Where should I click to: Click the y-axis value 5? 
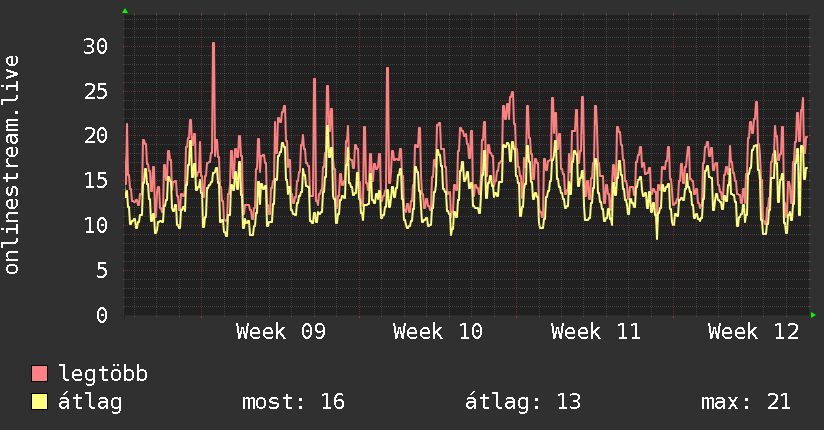[102, 271]
